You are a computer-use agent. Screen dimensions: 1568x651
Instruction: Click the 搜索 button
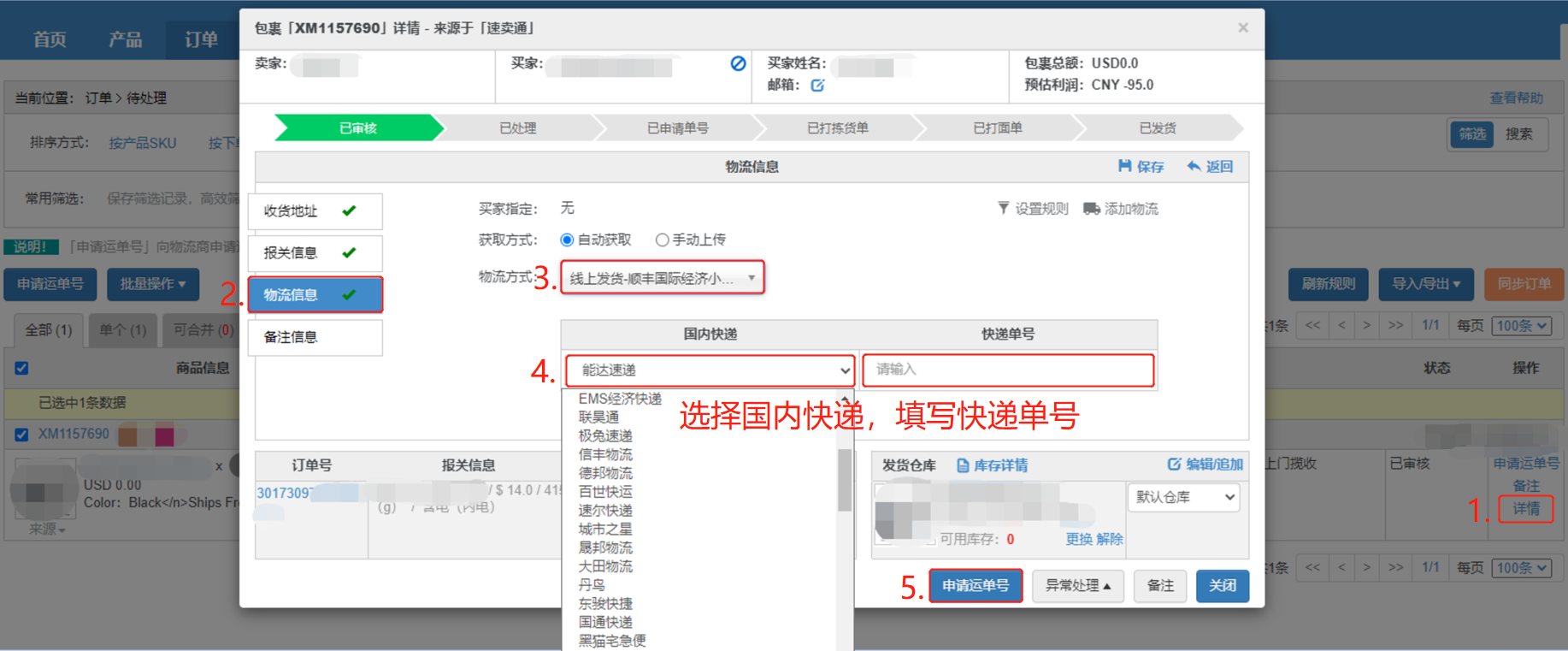(x=1519, y=134)
